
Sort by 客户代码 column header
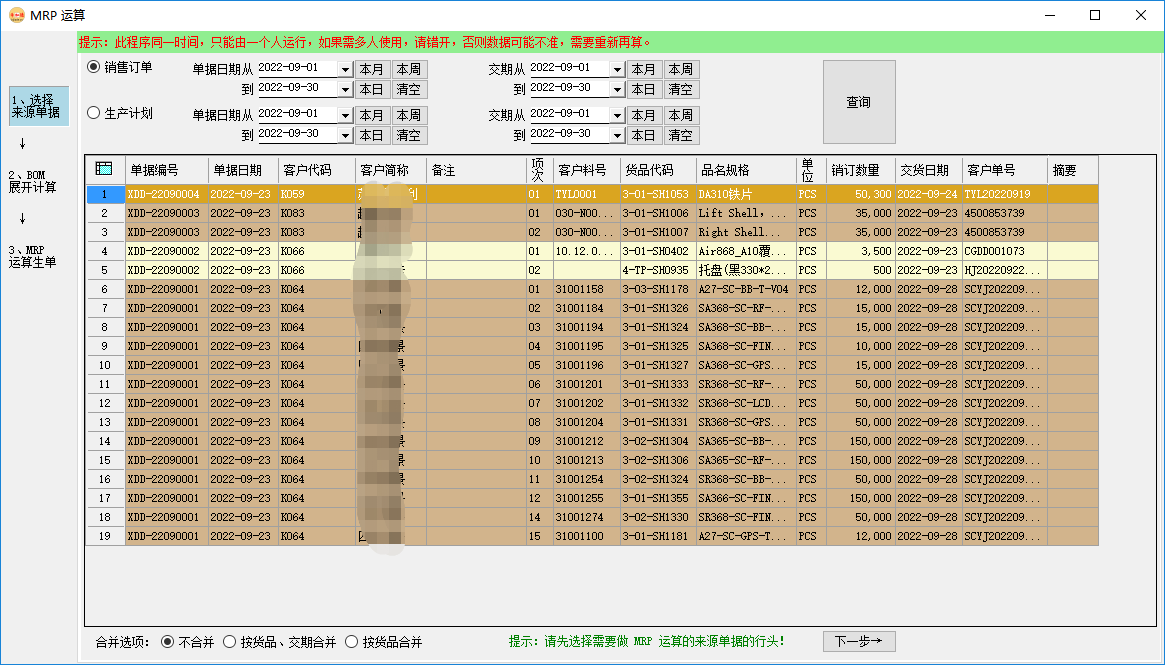point(317,170)
